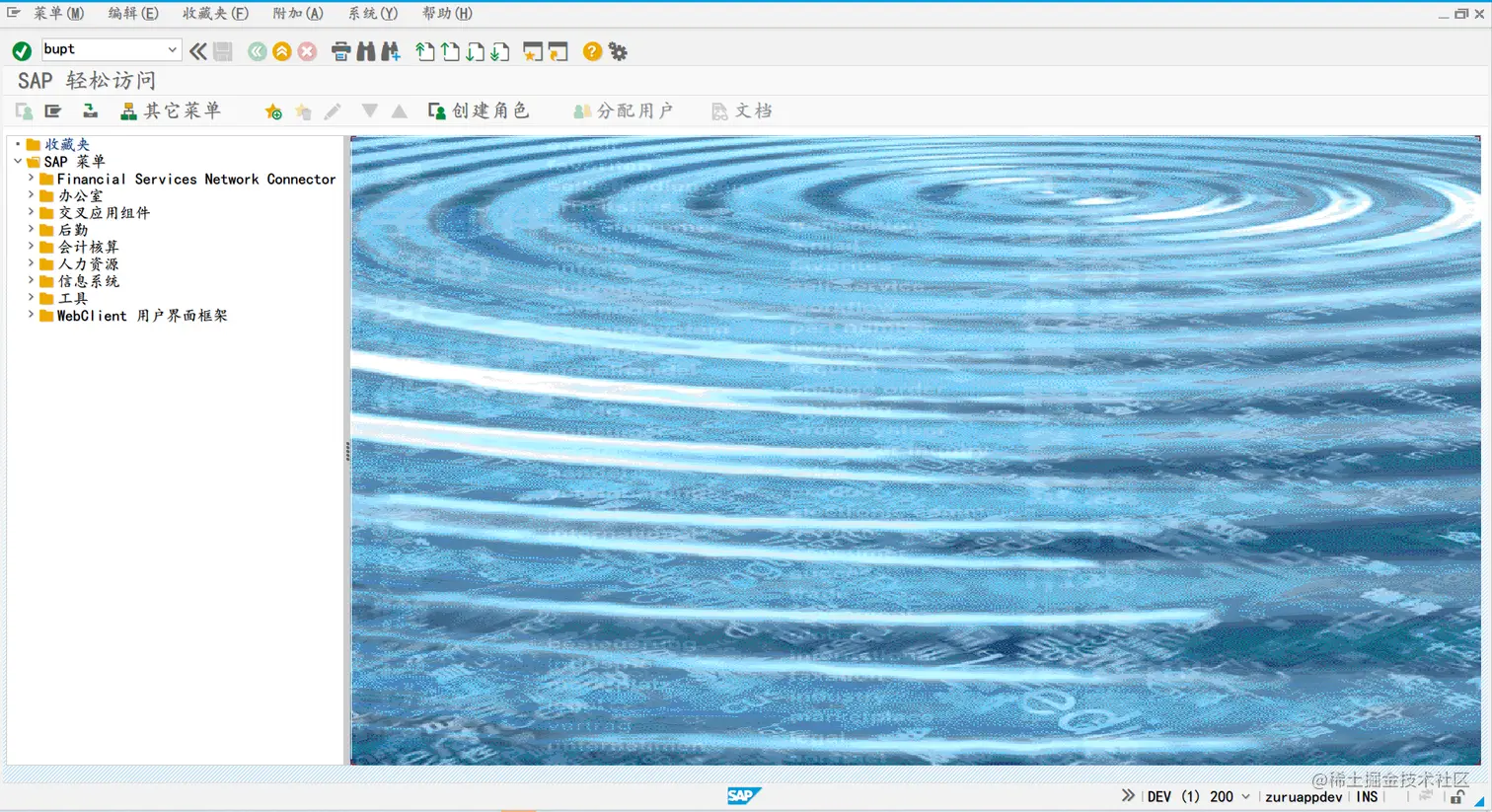Select the 会计核算 tree item label
This screenshot has width=1492, height=812.
88,247
